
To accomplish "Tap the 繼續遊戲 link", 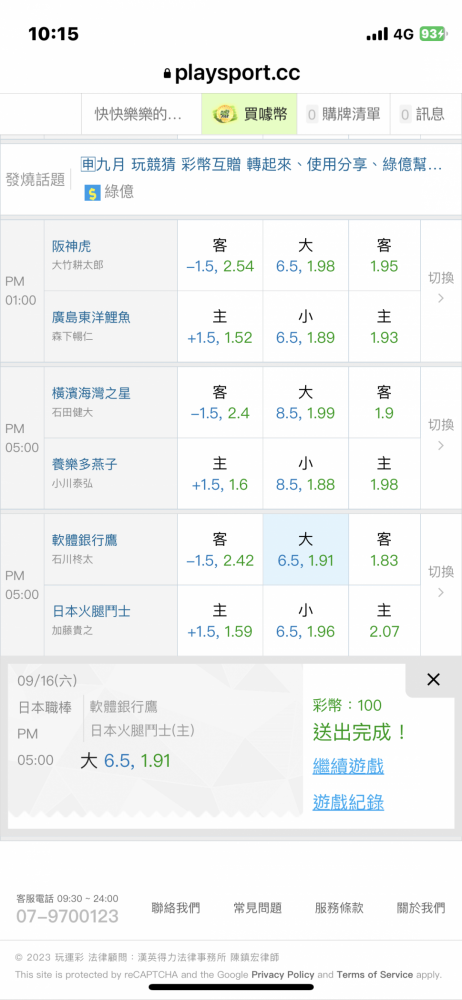I will coord(348,766).
